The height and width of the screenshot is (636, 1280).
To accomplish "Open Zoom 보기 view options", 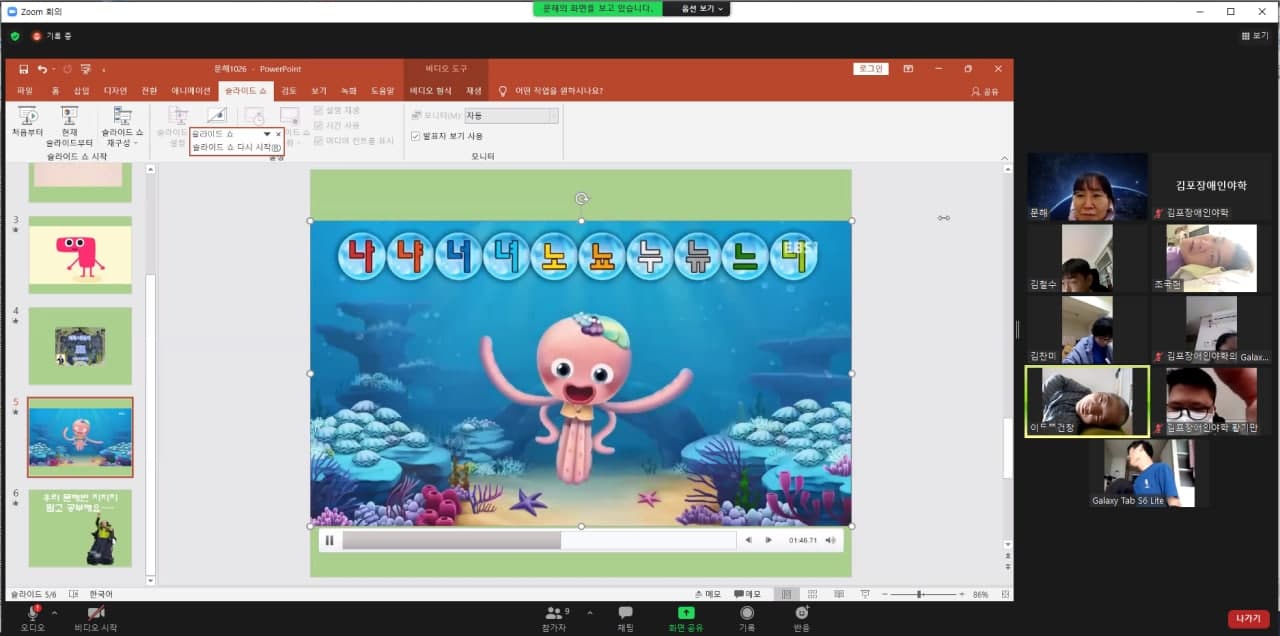I will pos(1254,36).
